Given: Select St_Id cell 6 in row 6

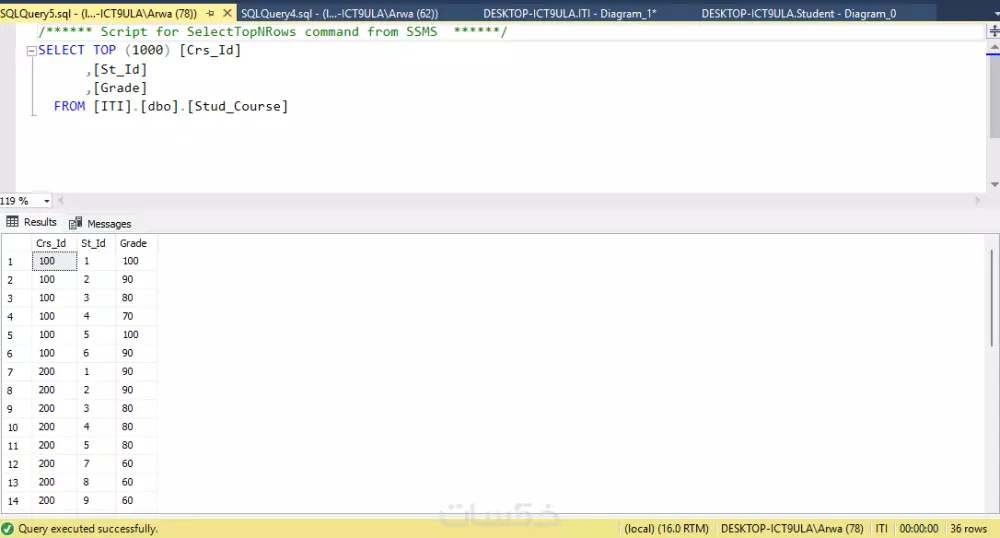Looking at the screenshot, I should pyautogui.click(x=96, y=353).
